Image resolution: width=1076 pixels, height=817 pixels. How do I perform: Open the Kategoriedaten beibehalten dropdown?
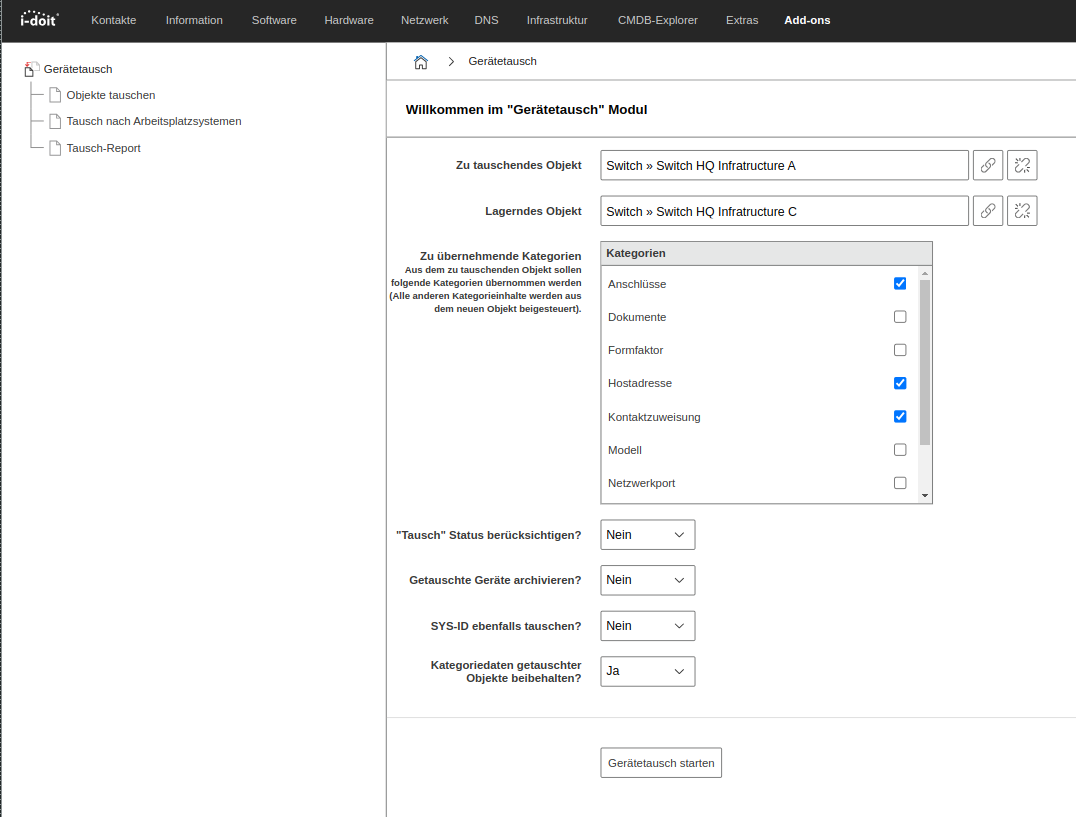click(647, 672)
